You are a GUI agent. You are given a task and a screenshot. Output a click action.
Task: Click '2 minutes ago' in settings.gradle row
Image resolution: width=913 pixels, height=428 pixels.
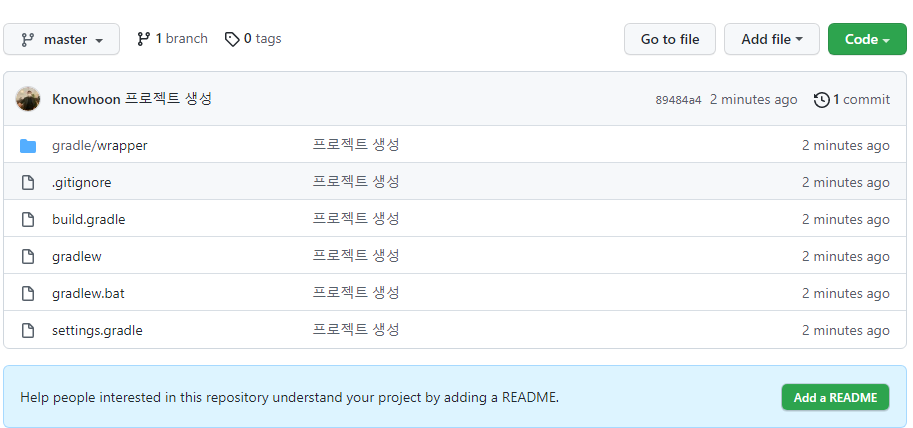[x=845, y=331]
